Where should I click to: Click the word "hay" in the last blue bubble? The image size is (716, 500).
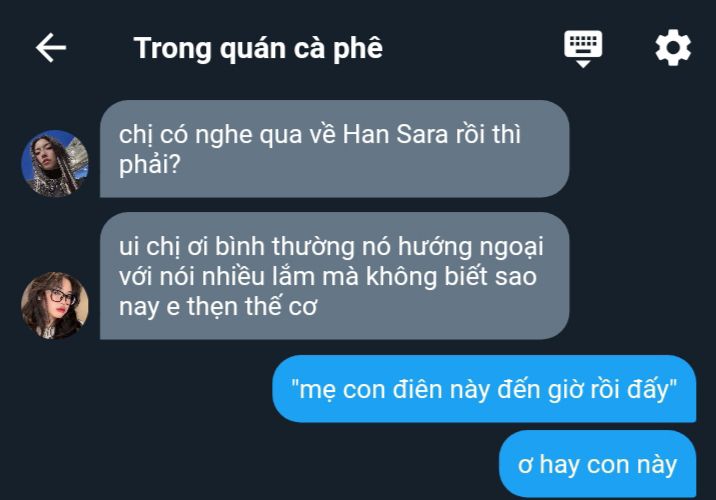559,465
